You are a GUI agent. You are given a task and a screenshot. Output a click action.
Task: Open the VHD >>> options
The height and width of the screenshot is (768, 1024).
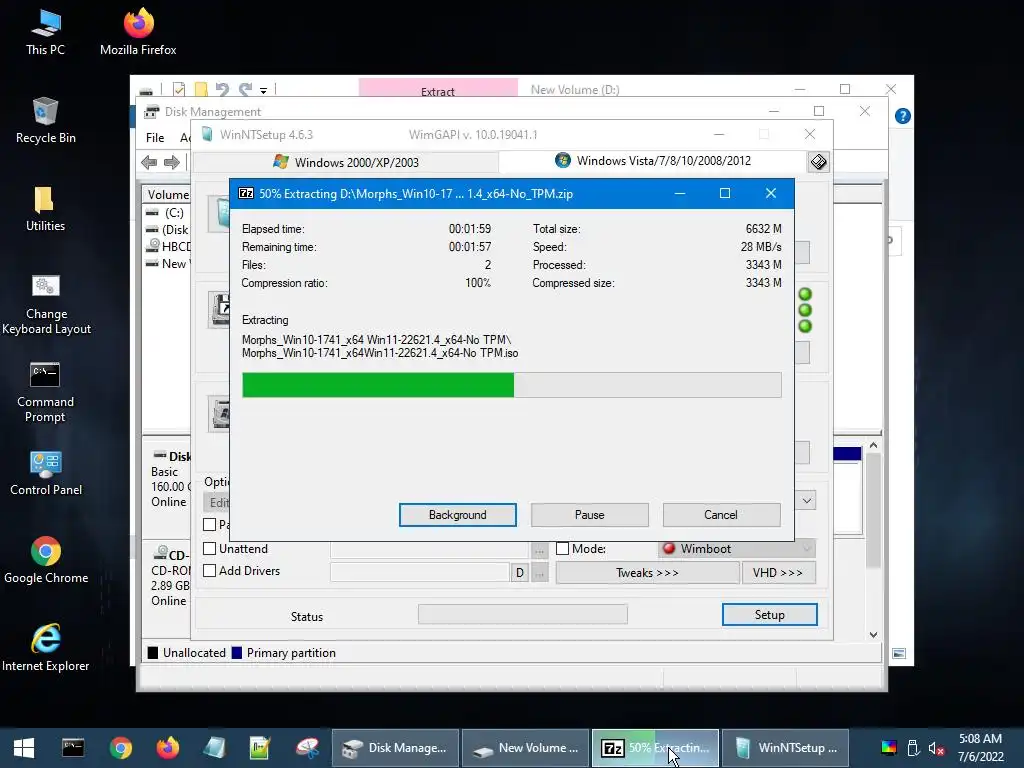[x=778, y=573]
